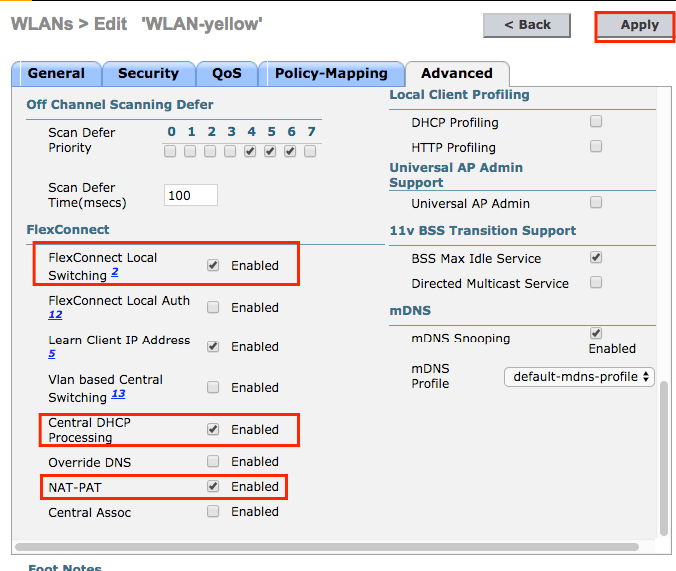Toggle Scan Defer Priority 1 checkbox
Viewport: 676px width, 571px height.
click(x=190, y=151)
